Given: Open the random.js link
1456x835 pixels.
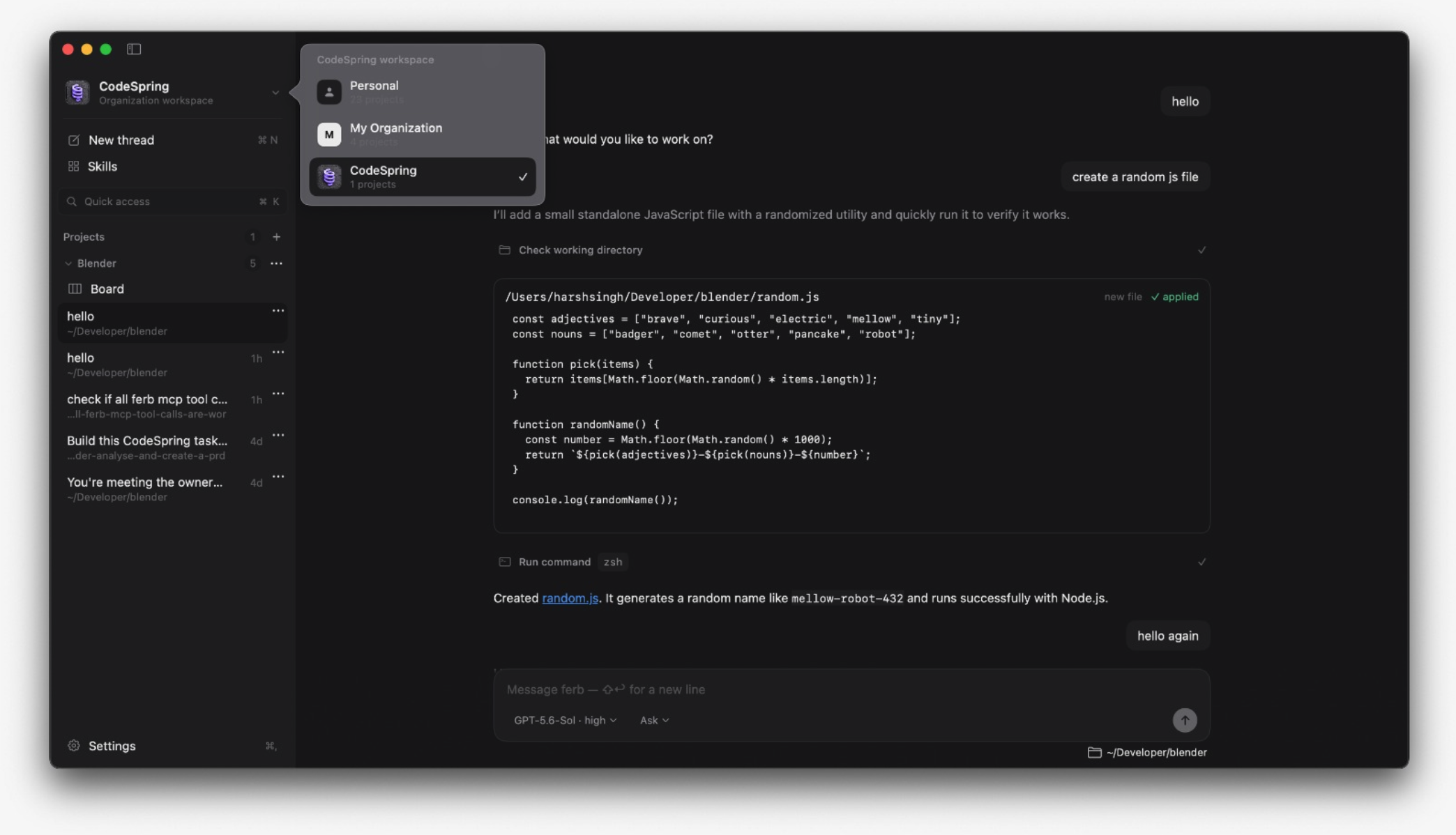Looking at the screenshot, I should [570, 598].
